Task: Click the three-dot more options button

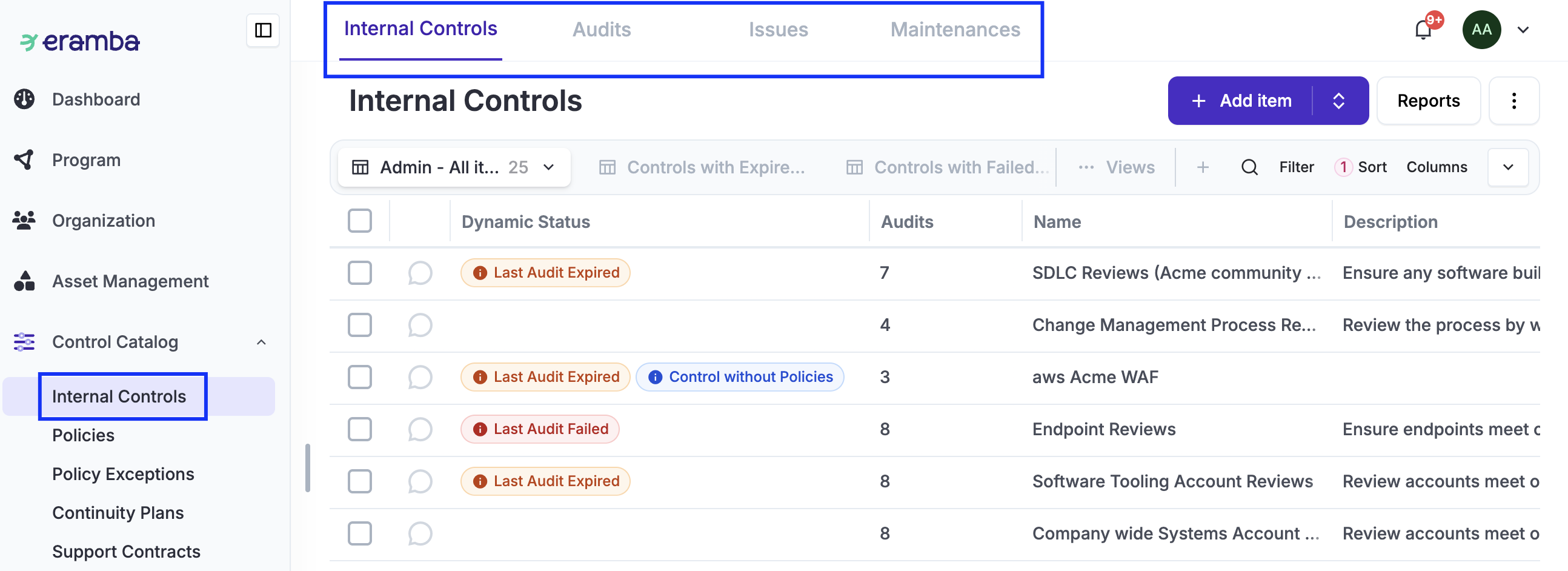Action: click(x=1513, y=101)
